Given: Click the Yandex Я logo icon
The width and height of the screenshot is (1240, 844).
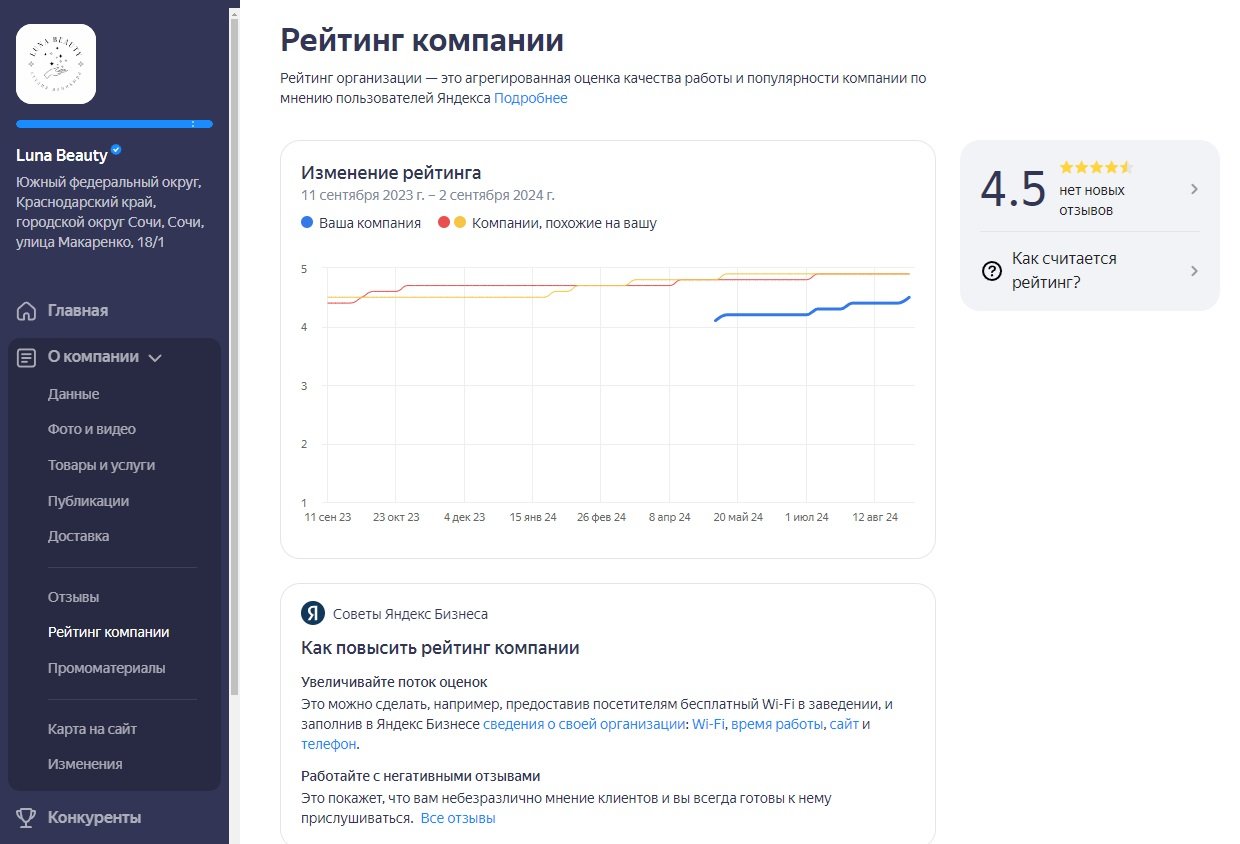Looking at the screenshot, I should pos(313,613).
